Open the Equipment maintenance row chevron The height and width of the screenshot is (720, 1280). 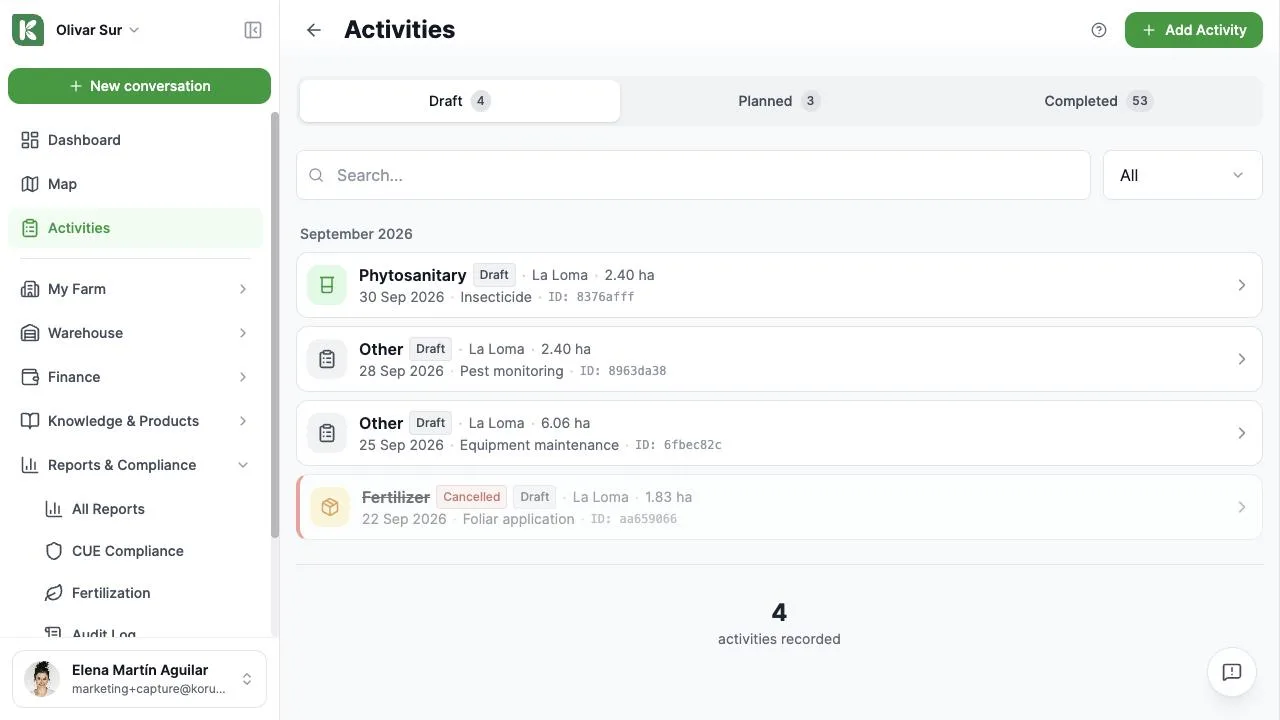pyautogui.click(x=1242, y=433)
